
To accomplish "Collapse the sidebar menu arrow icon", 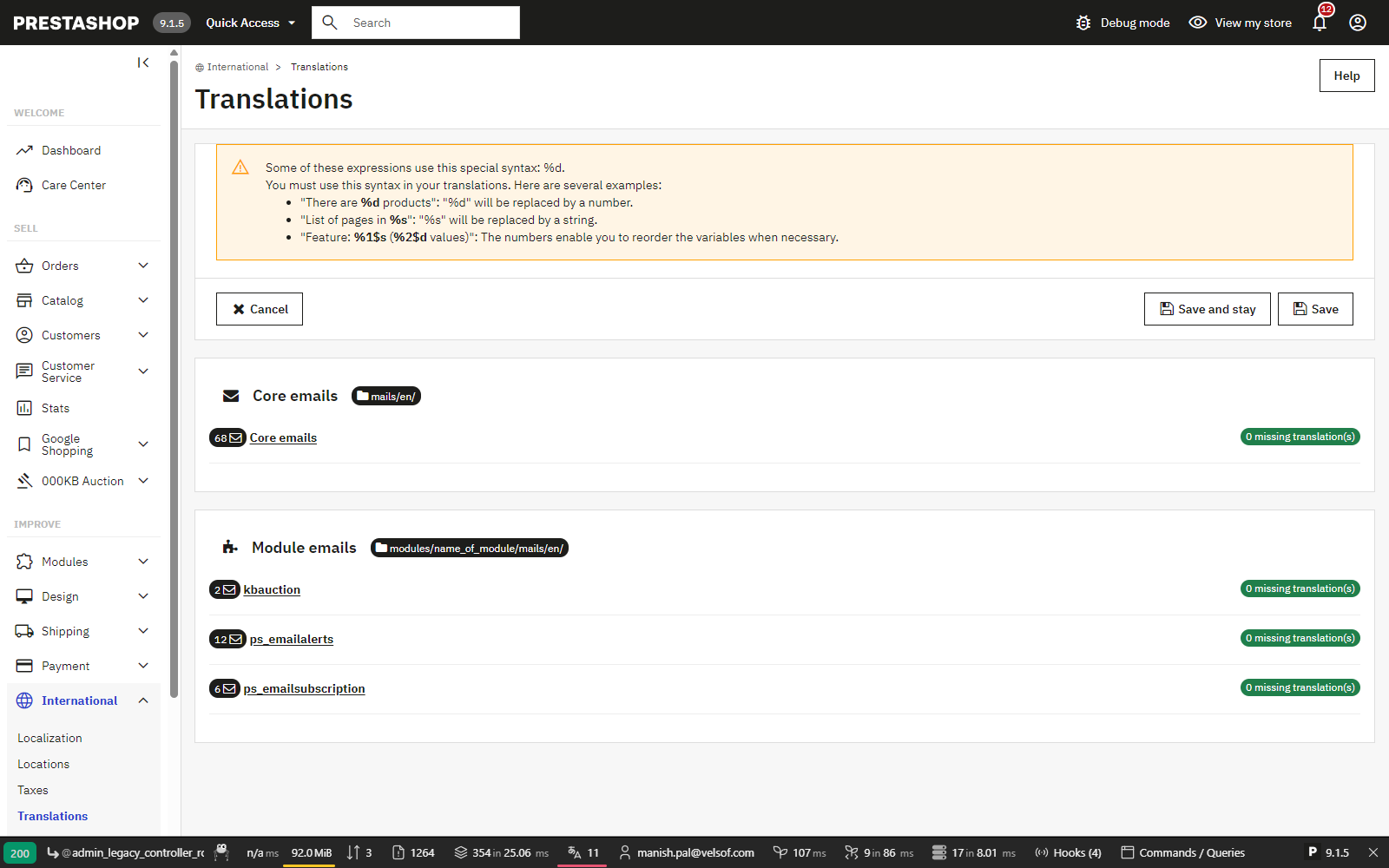I will [143, 62].
